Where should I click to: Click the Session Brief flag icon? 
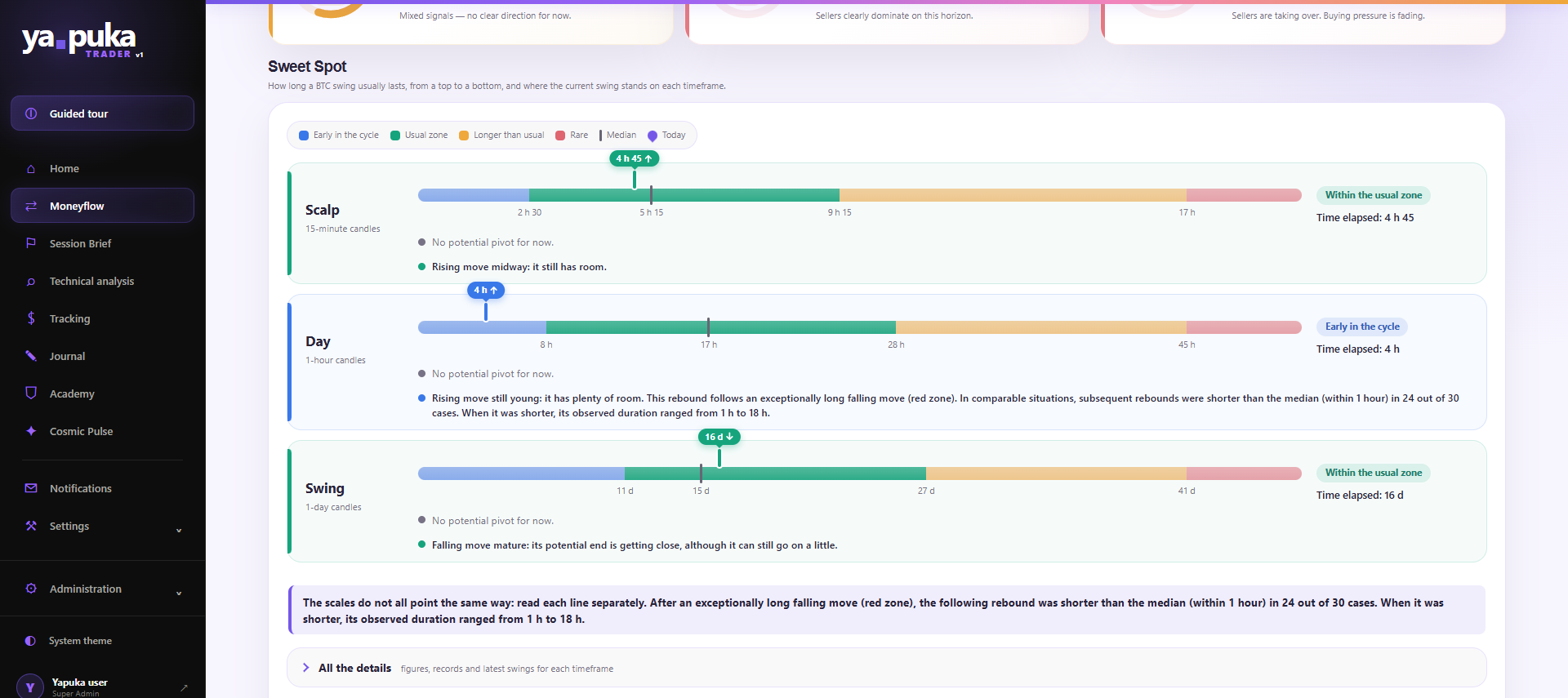(x=31, y=243)
